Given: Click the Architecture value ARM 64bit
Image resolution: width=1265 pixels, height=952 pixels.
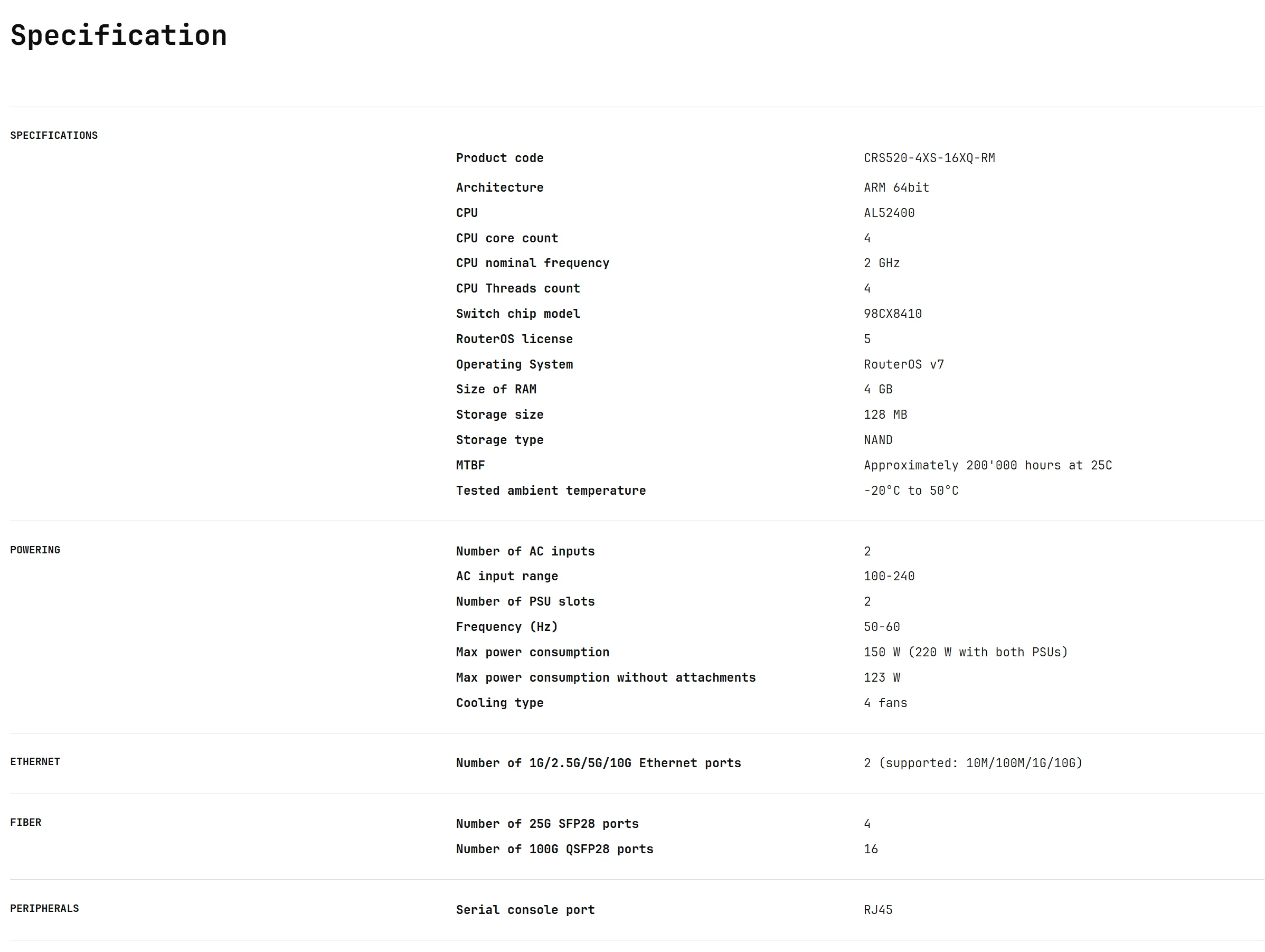Looking at the screenshot, I should tap(896, 187).
